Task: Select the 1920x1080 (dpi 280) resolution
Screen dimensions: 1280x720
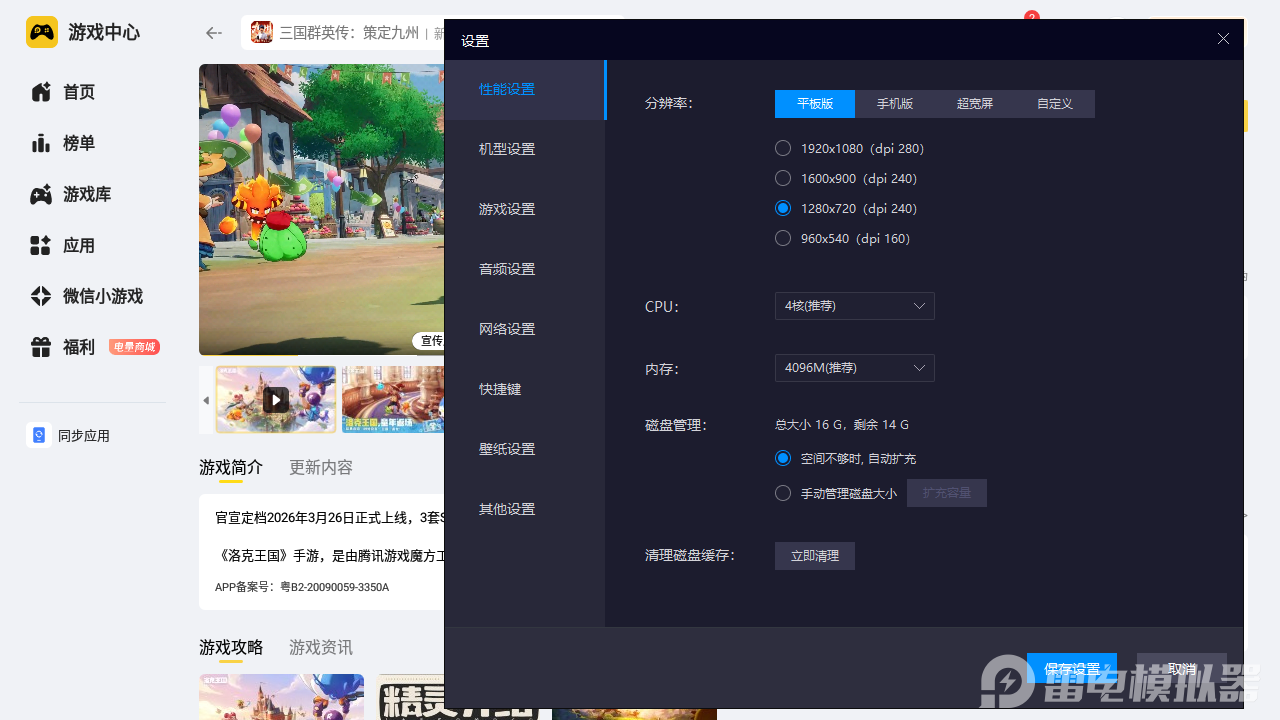Action: pyautogui.click(x=783, y=148)
